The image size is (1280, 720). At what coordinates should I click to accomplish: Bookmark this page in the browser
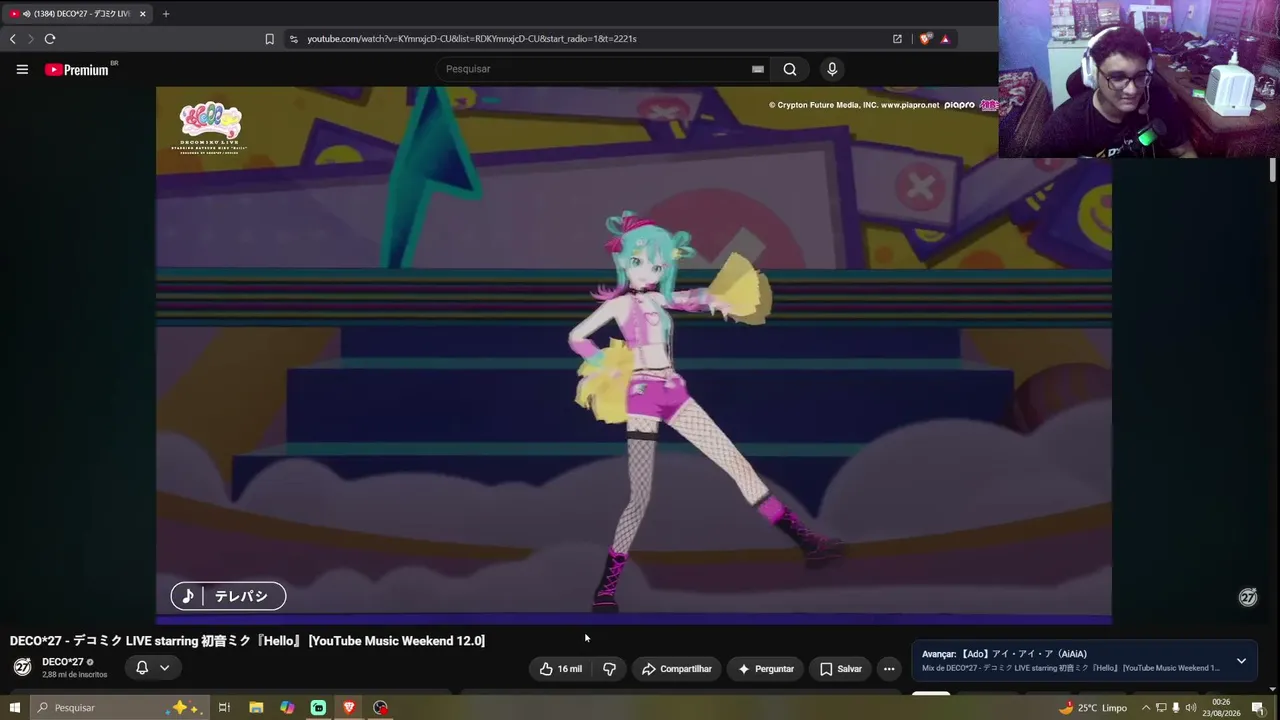(269, 39)
